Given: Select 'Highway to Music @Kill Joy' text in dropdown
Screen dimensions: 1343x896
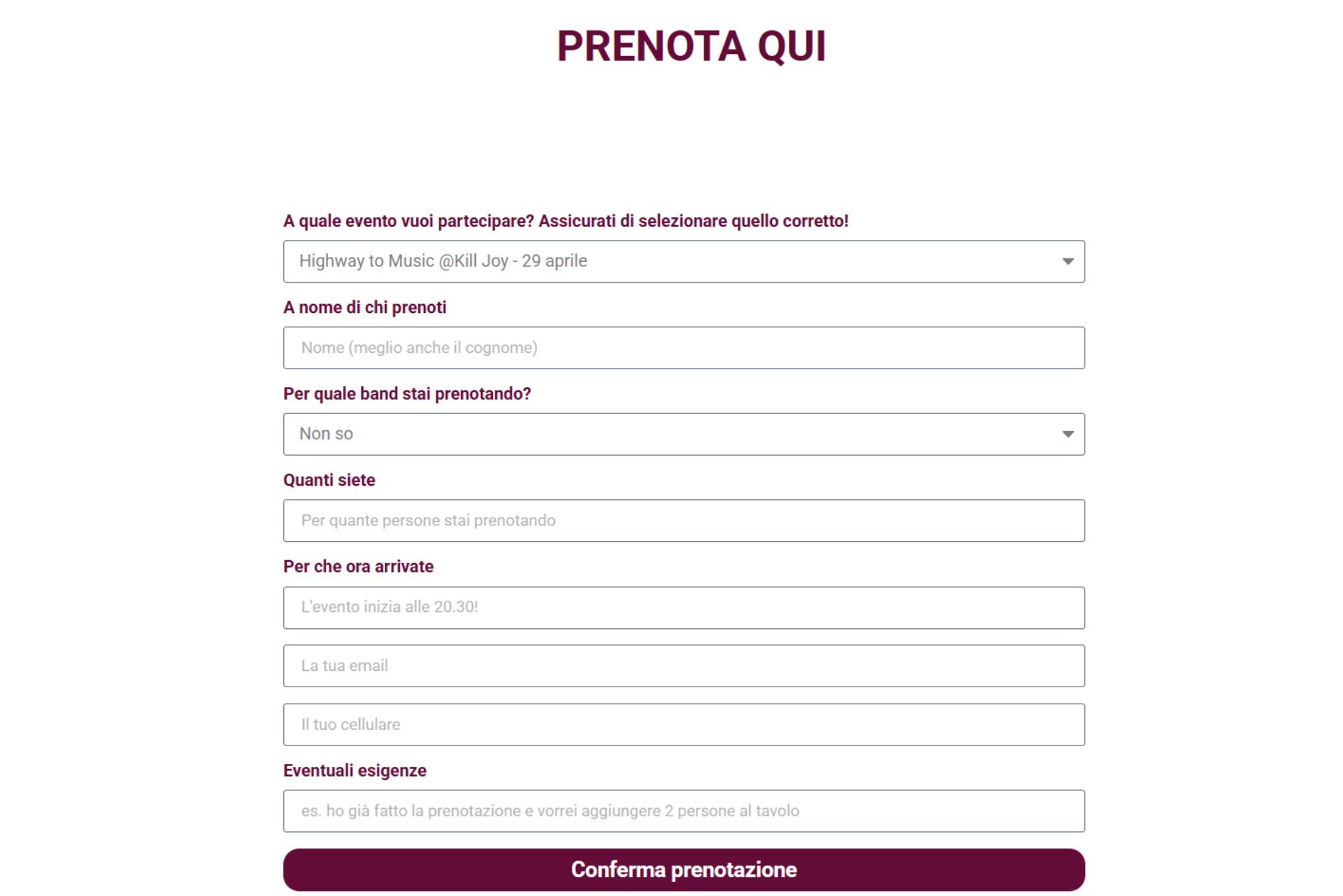Looking at the screenshot, I should (403, 261).
